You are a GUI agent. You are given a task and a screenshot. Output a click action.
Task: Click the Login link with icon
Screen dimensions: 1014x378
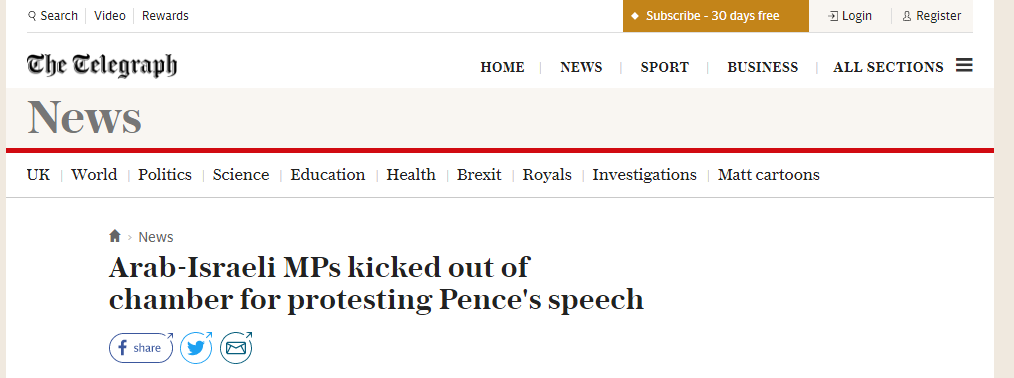pyautogui.click(x=850, y=16)
